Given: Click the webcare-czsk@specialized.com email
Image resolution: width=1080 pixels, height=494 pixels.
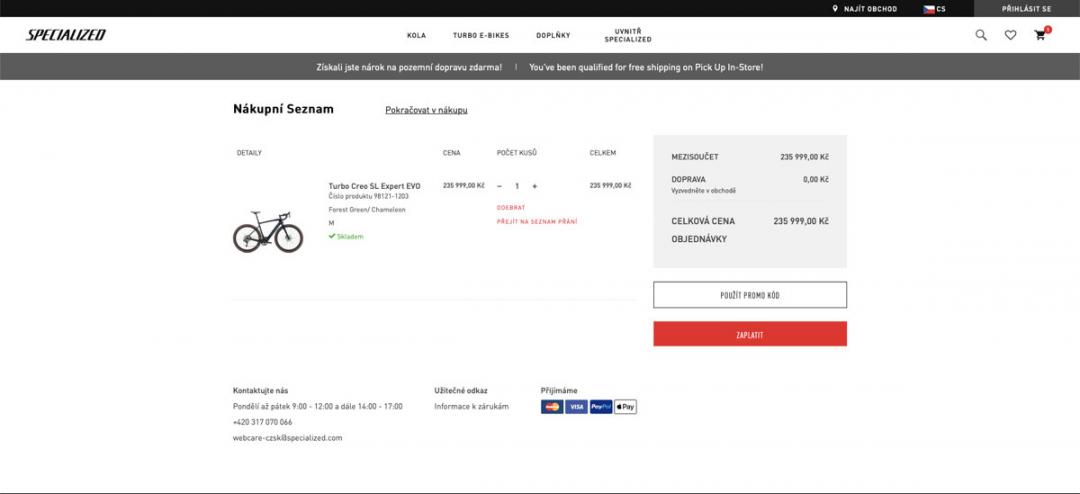Looking at the screenshot, I should click(287, 438).
